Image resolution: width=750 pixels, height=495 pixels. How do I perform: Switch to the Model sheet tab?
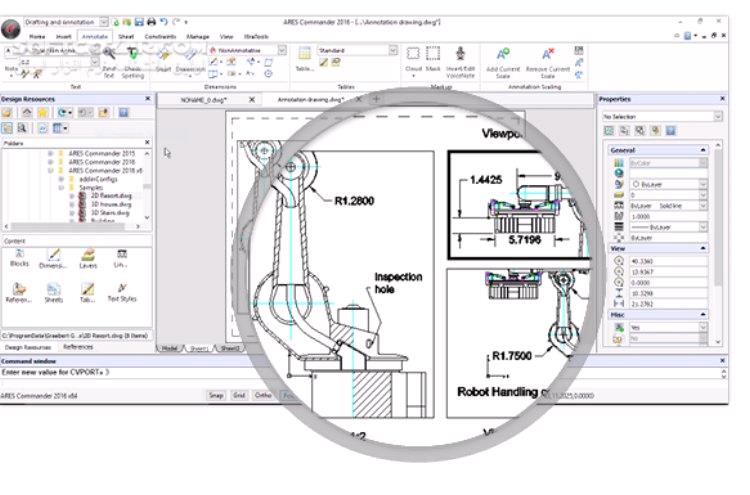169,348
